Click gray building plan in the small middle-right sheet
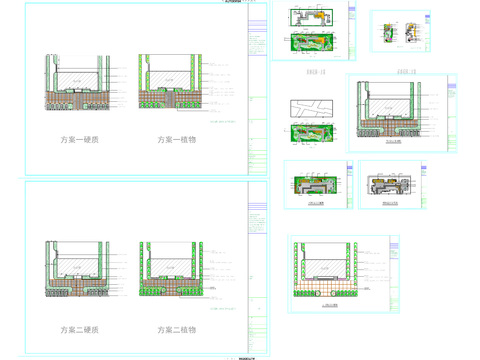 [x=389, y=185]
